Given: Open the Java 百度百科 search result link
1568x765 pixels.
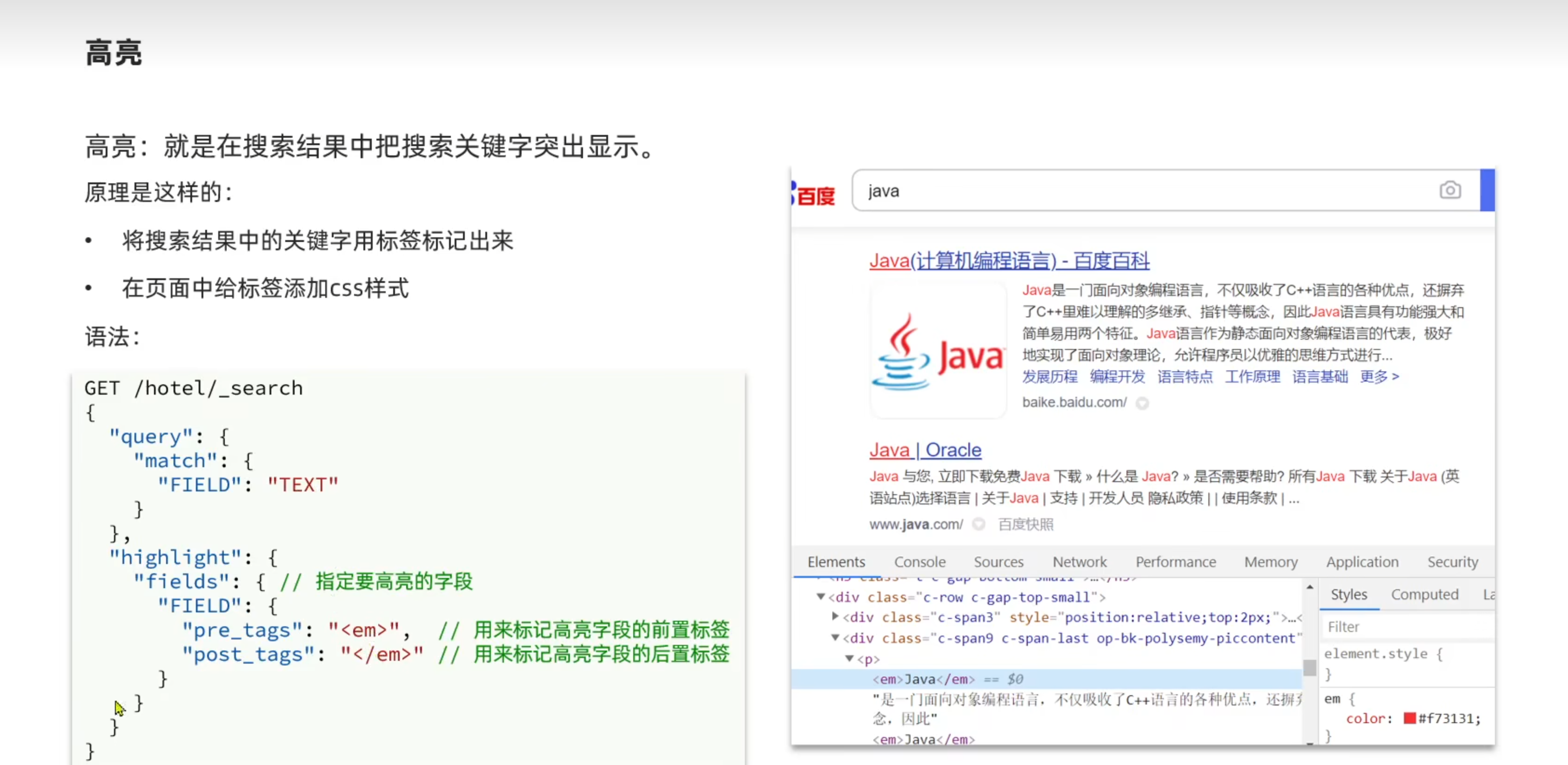Looking at the screenshot, I should pyautogui.click(x=1009, y=261).
